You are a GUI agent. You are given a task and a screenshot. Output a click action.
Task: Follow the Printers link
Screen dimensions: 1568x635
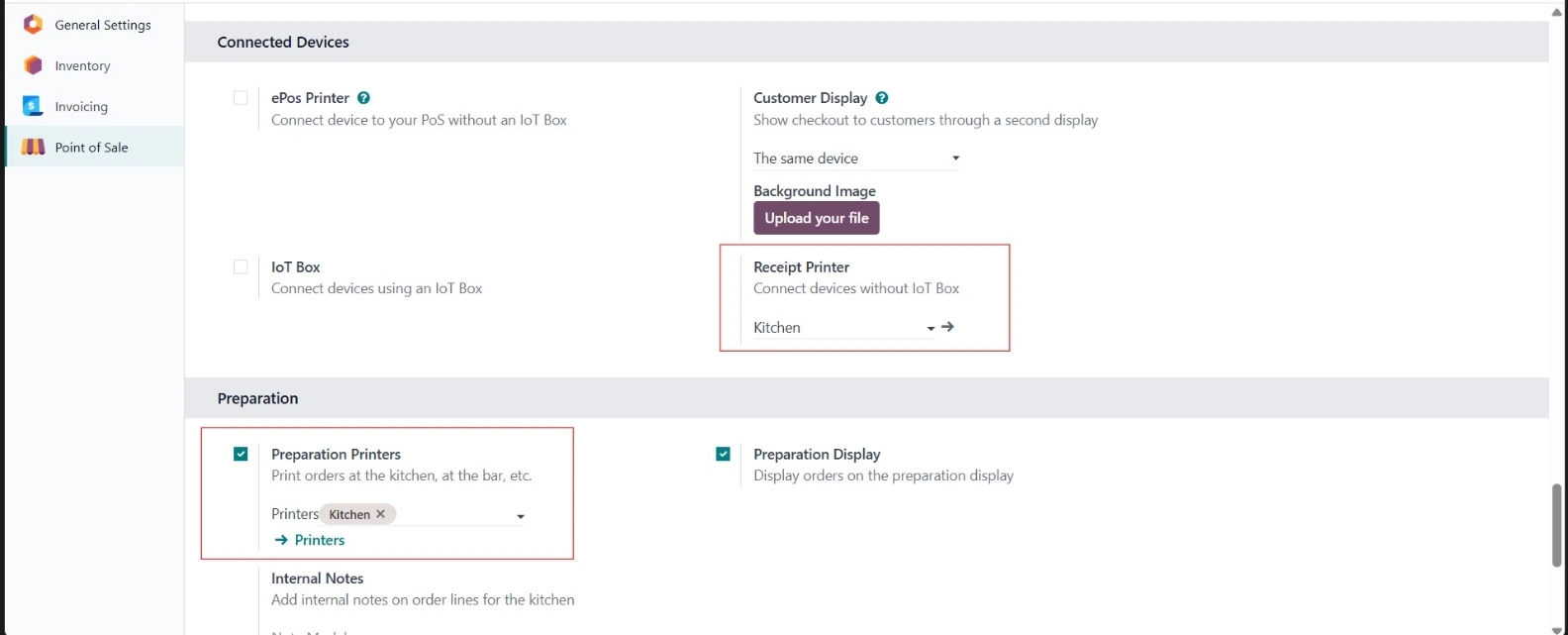[x=319, y=540]
